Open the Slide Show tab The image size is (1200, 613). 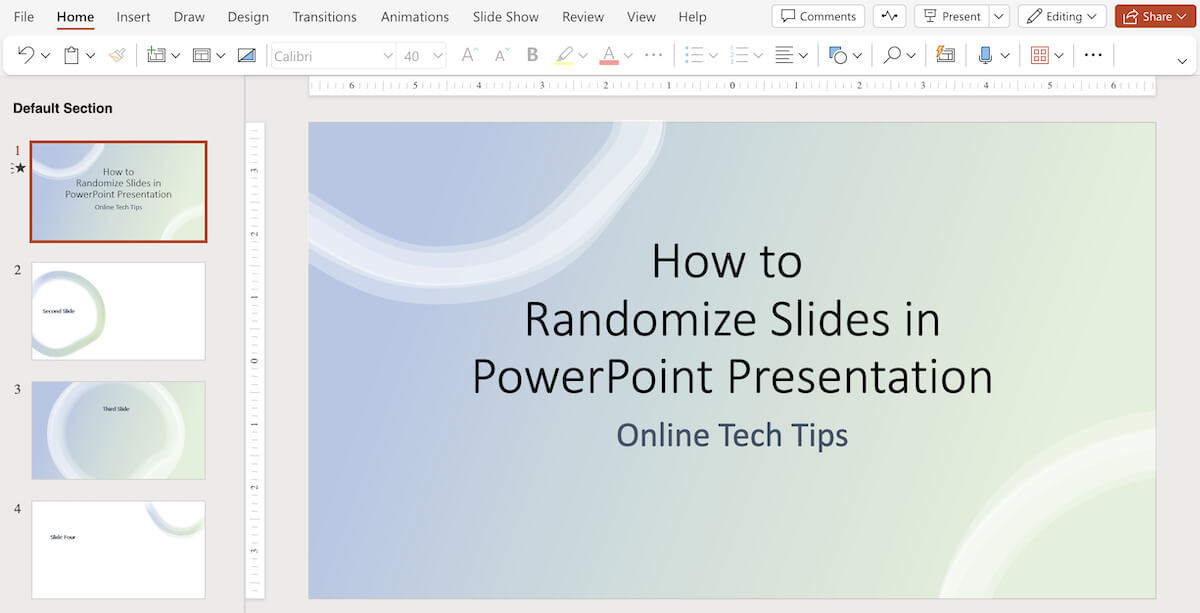[505, 16]
